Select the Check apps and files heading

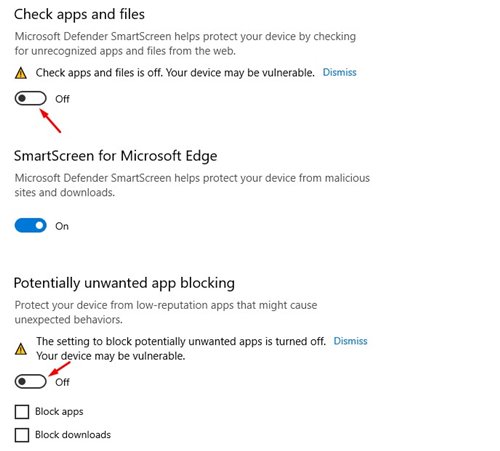point(79,15)
